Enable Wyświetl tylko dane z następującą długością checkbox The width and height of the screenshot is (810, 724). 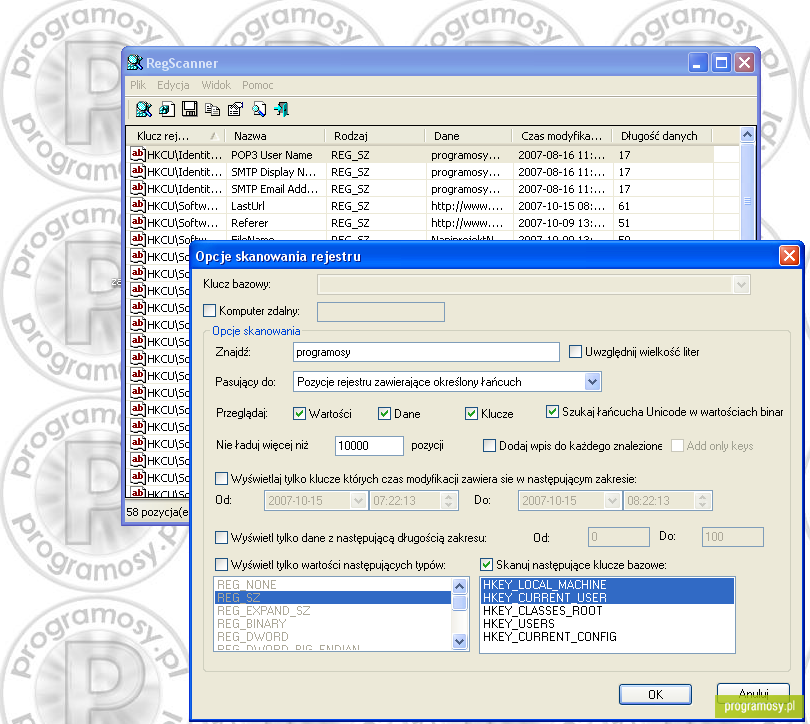click(x=221, y=538)
